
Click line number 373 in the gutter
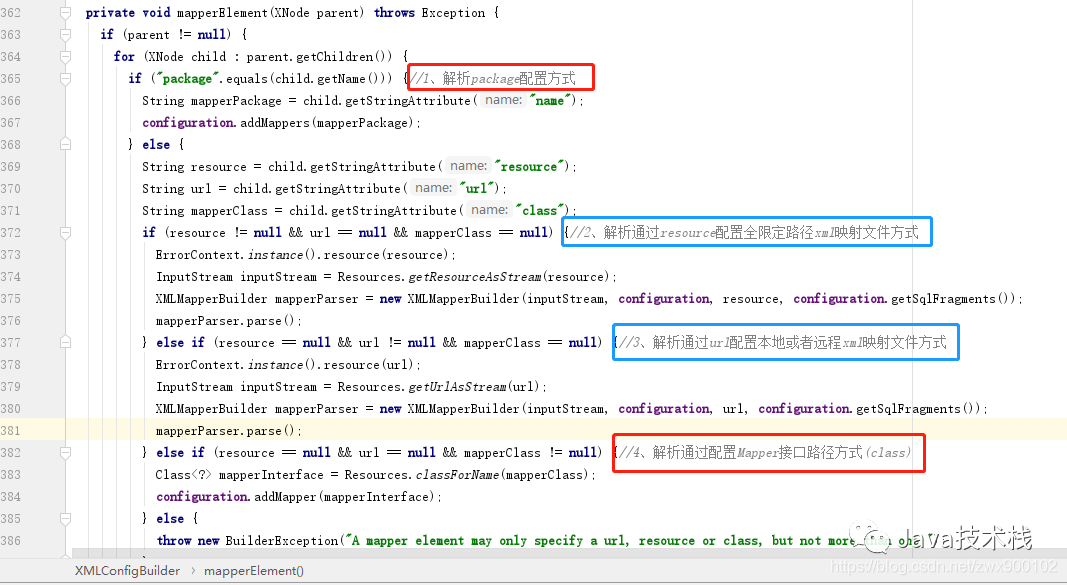[11, 254]
